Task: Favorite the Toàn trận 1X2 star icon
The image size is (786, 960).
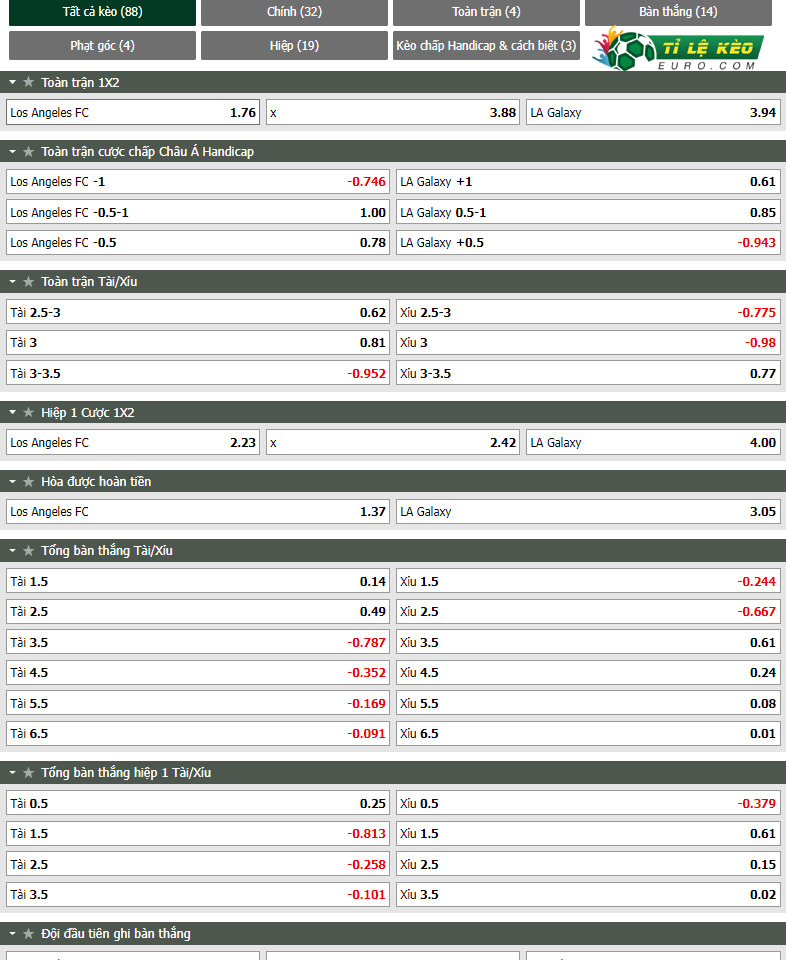Action: pyautogui.click(x=28, y=82)
